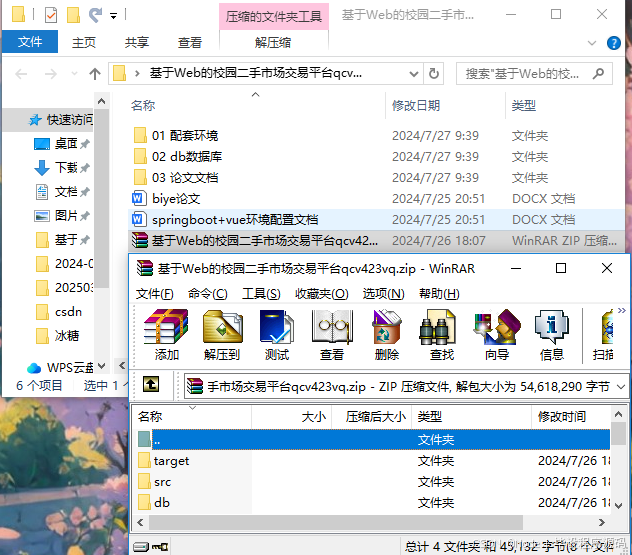Click Explorer help question mark icon
This screenshot has width=632, height=555.
click(613, 43)
